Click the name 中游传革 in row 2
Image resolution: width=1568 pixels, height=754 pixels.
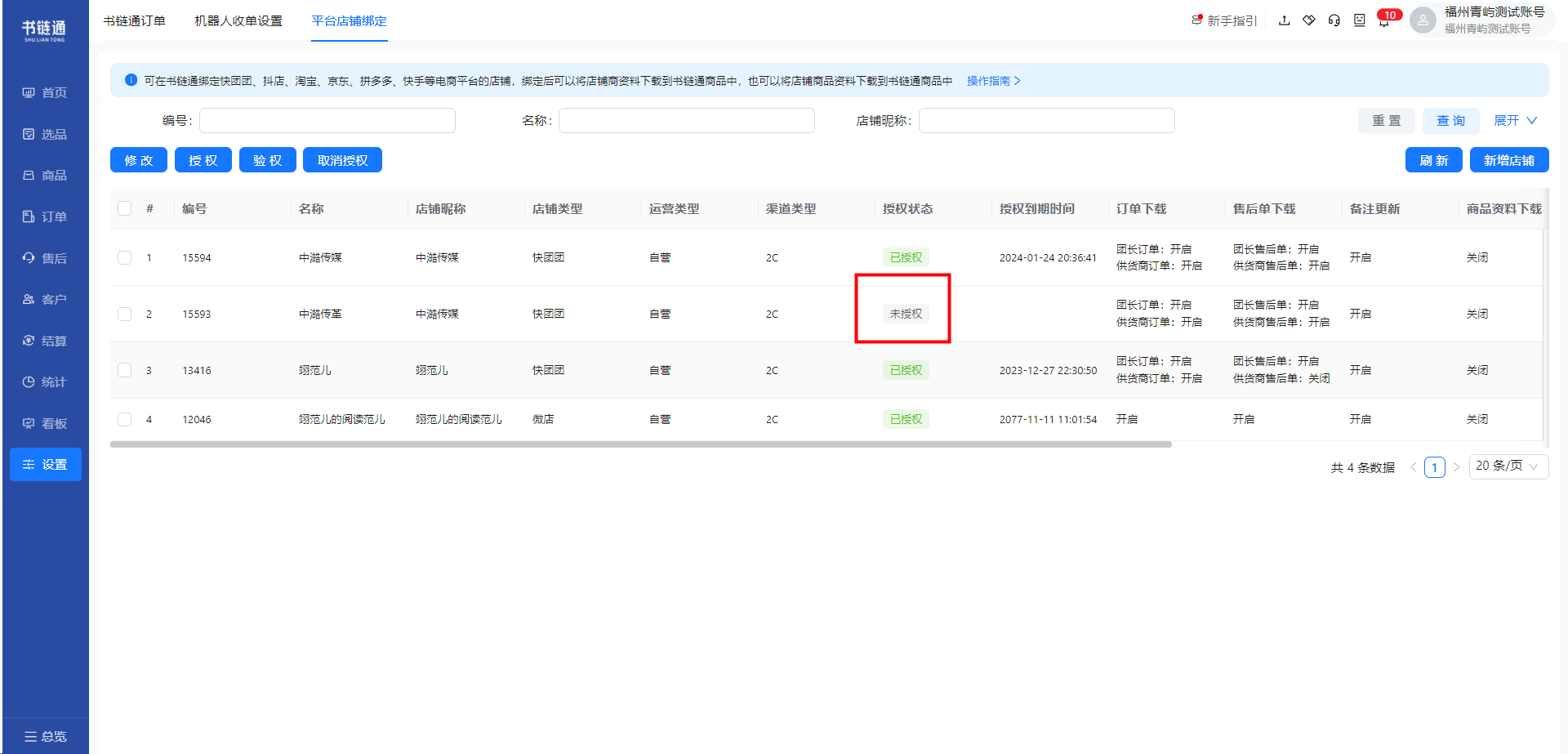(320, 314)
